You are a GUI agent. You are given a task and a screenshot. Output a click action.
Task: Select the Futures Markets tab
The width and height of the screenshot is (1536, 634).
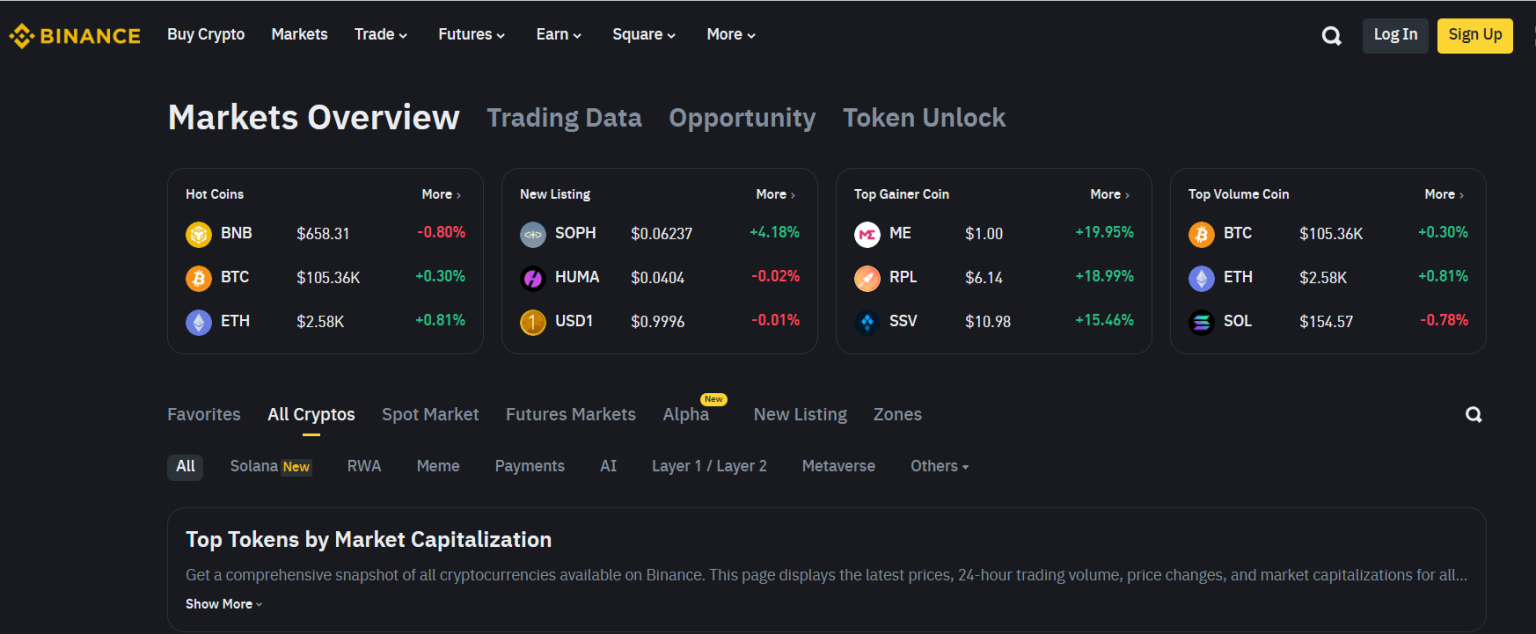tap(570, 414)
